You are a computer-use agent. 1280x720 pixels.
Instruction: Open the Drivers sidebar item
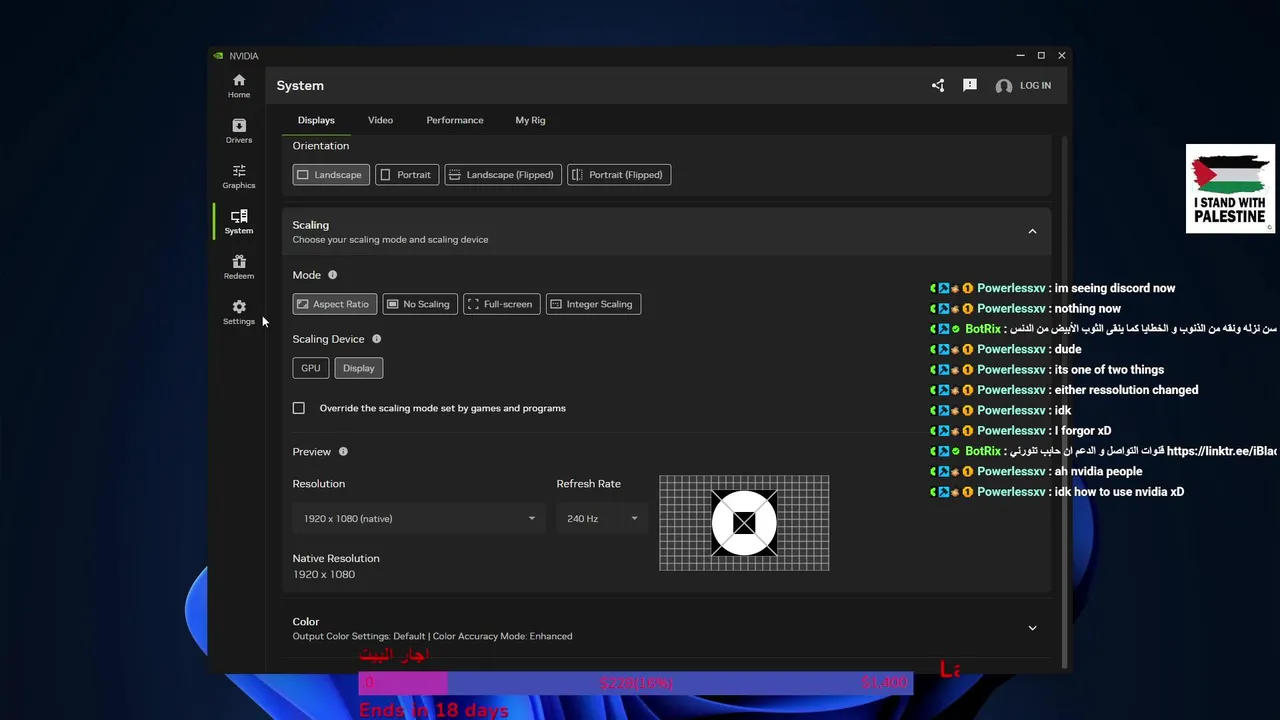(x=239, y=131)
